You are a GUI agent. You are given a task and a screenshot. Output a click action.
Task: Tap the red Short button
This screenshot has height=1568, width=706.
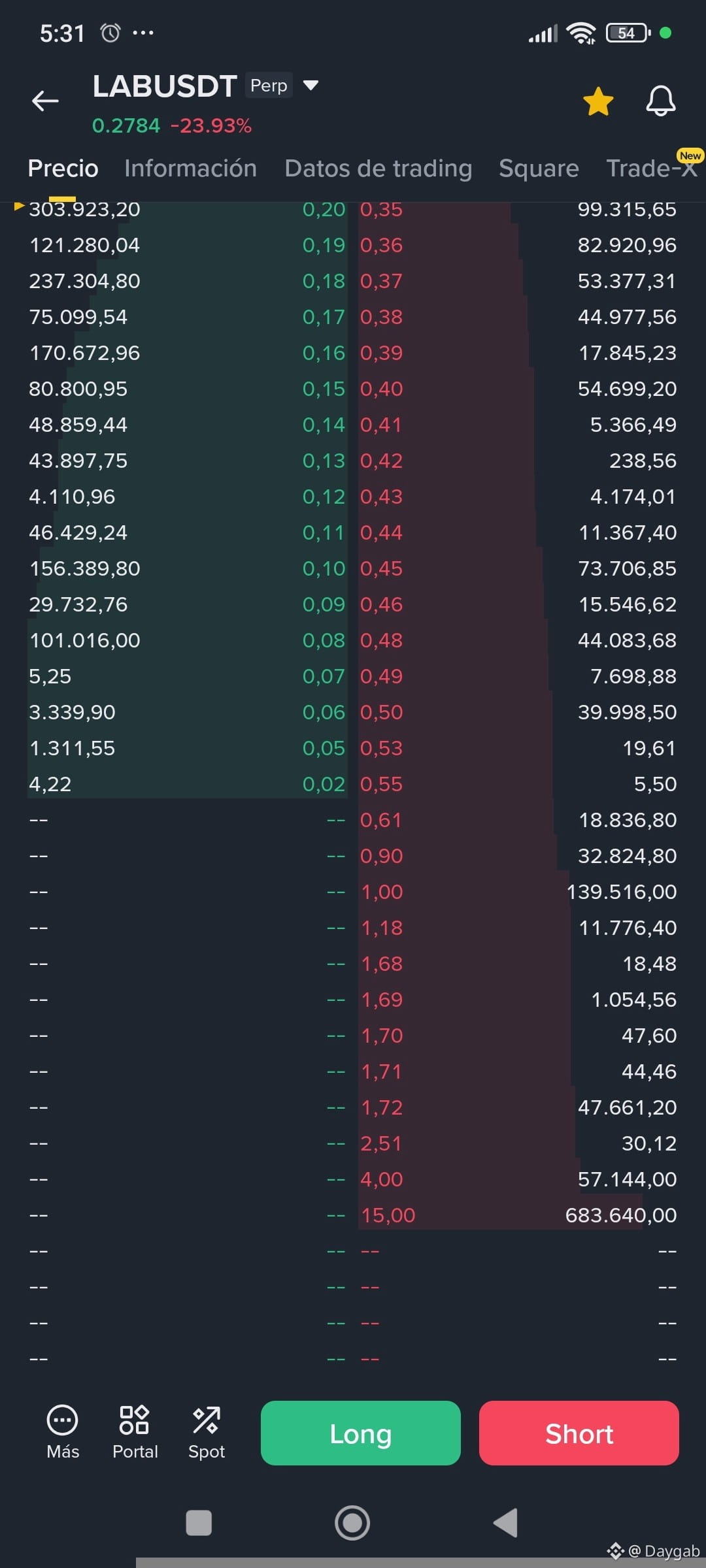pos(579,1433)
